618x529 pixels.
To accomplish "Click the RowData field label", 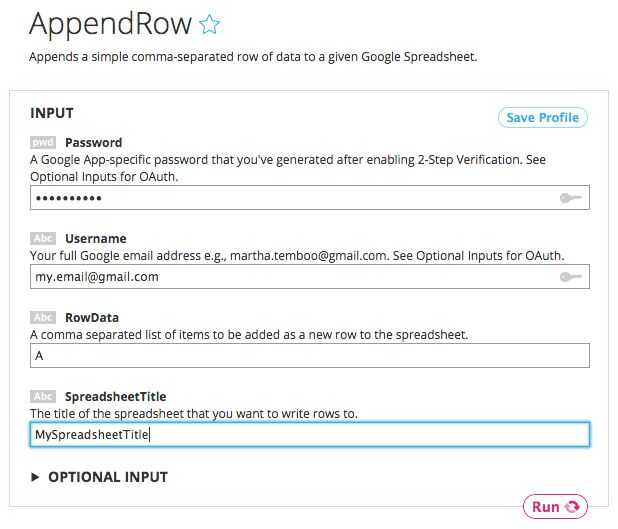I will pos(92,318).
